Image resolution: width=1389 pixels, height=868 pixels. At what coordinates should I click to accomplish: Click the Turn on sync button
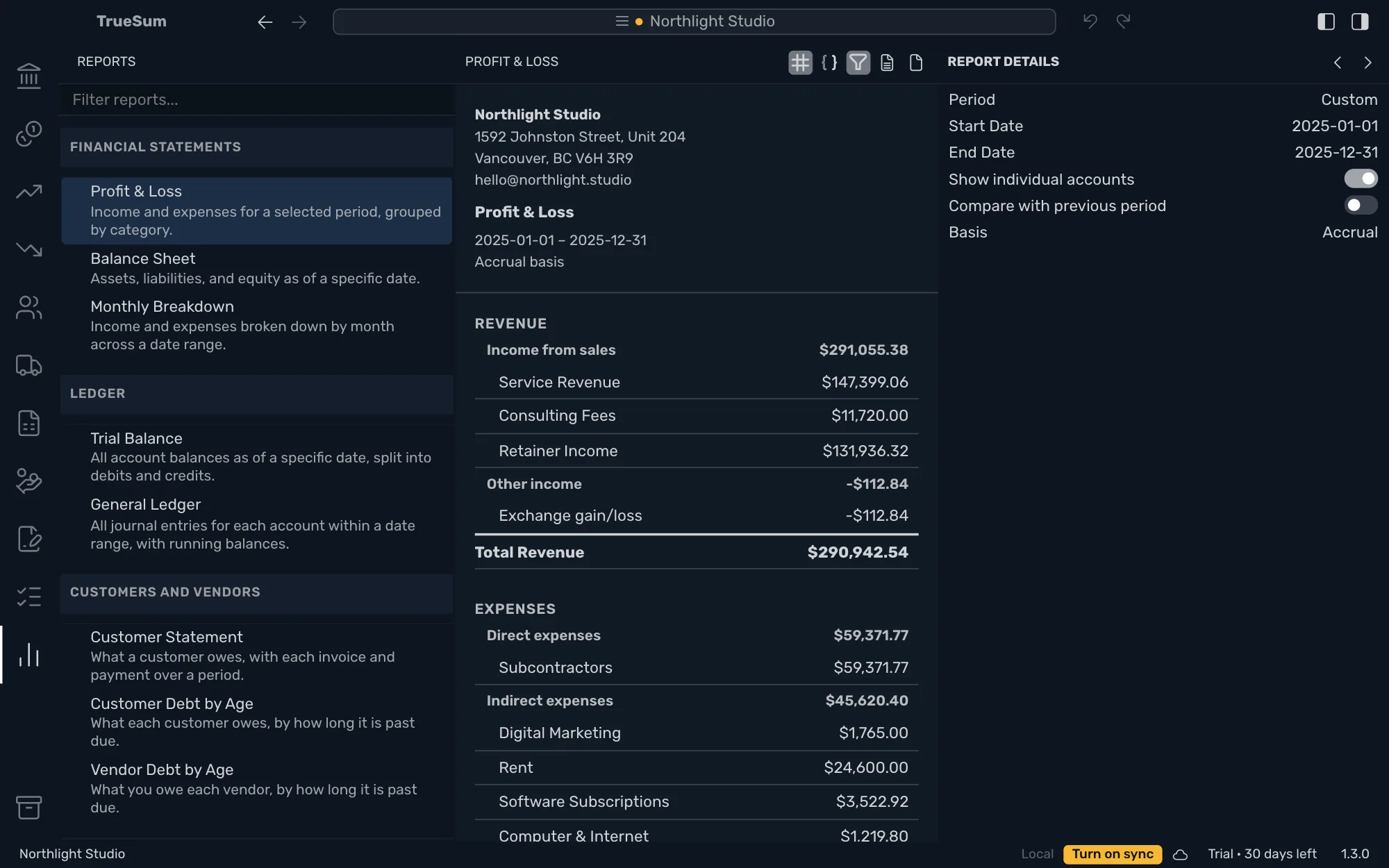[x=1113, y=854]
